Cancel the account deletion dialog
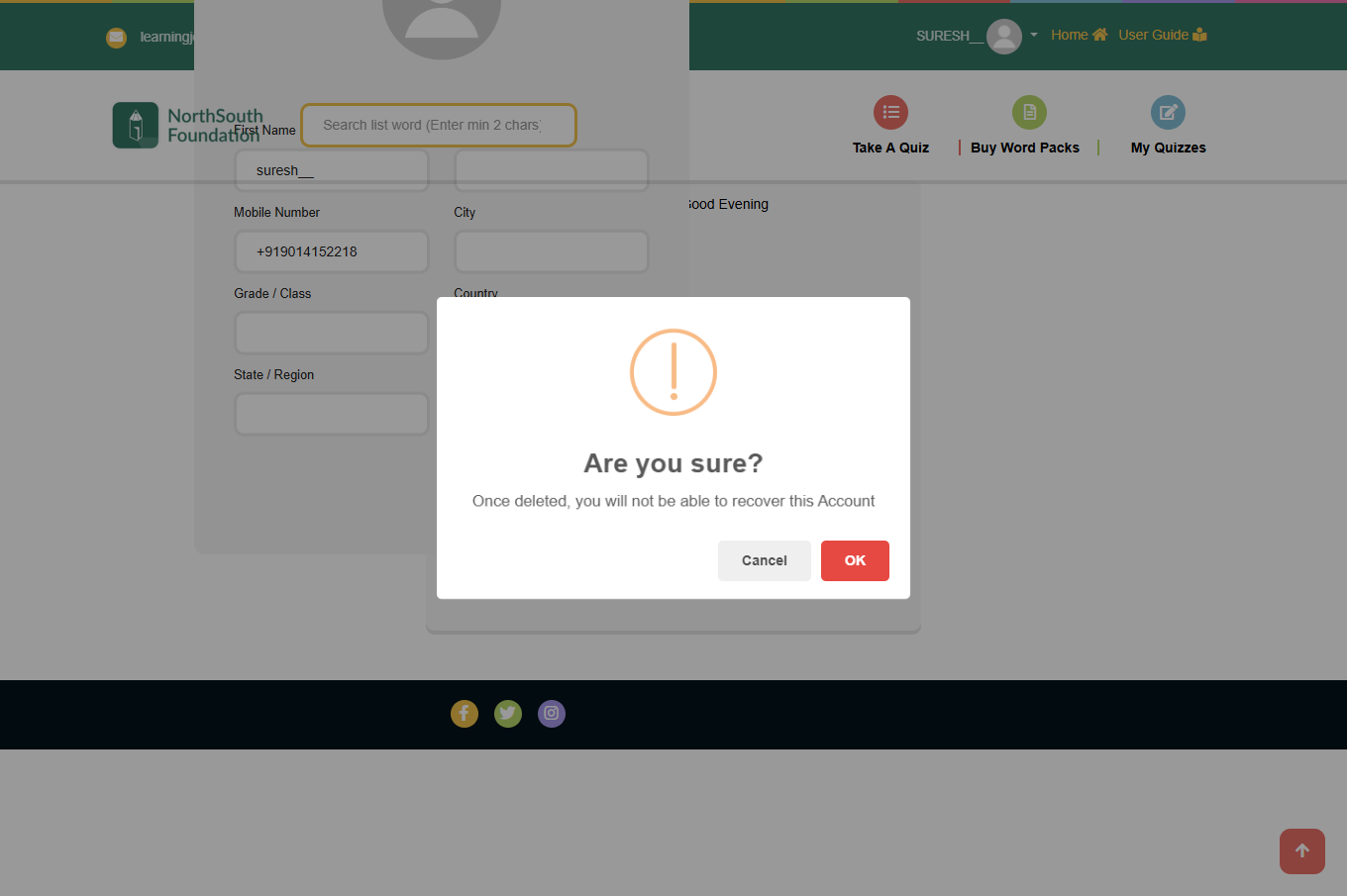This screenshot has height=896, width=1347. pos(764,560)
